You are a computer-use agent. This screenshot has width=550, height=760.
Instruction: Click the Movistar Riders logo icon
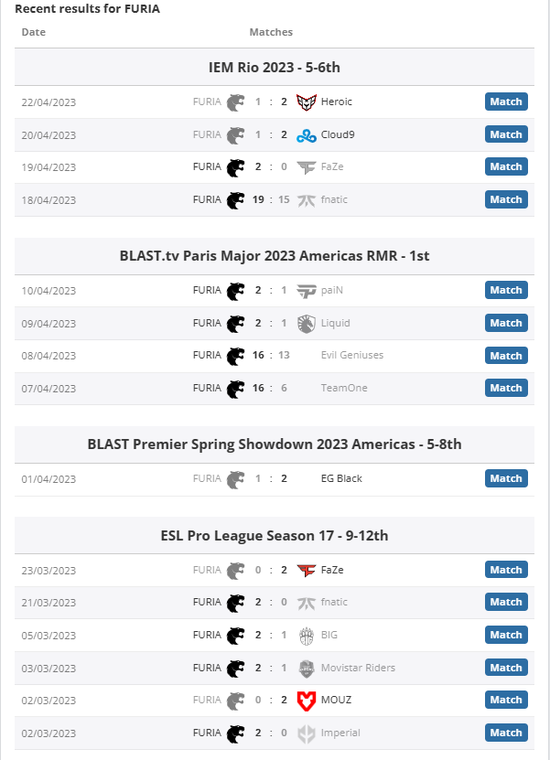tap(306, 668)
